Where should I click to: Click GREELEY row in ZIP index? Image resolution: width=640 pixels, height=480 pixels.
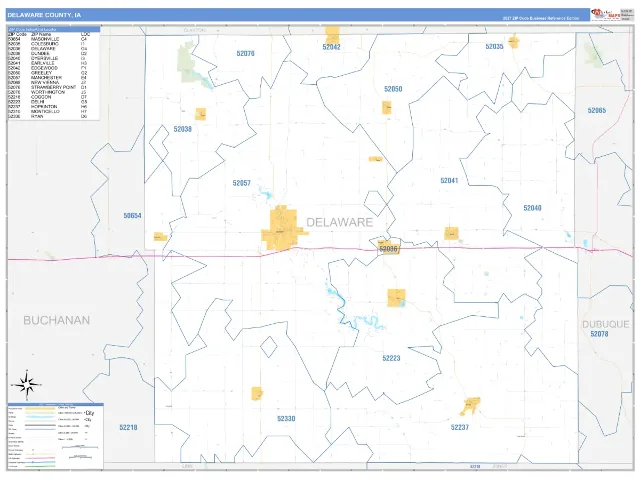pyautogui.click(x=48, y=73)
